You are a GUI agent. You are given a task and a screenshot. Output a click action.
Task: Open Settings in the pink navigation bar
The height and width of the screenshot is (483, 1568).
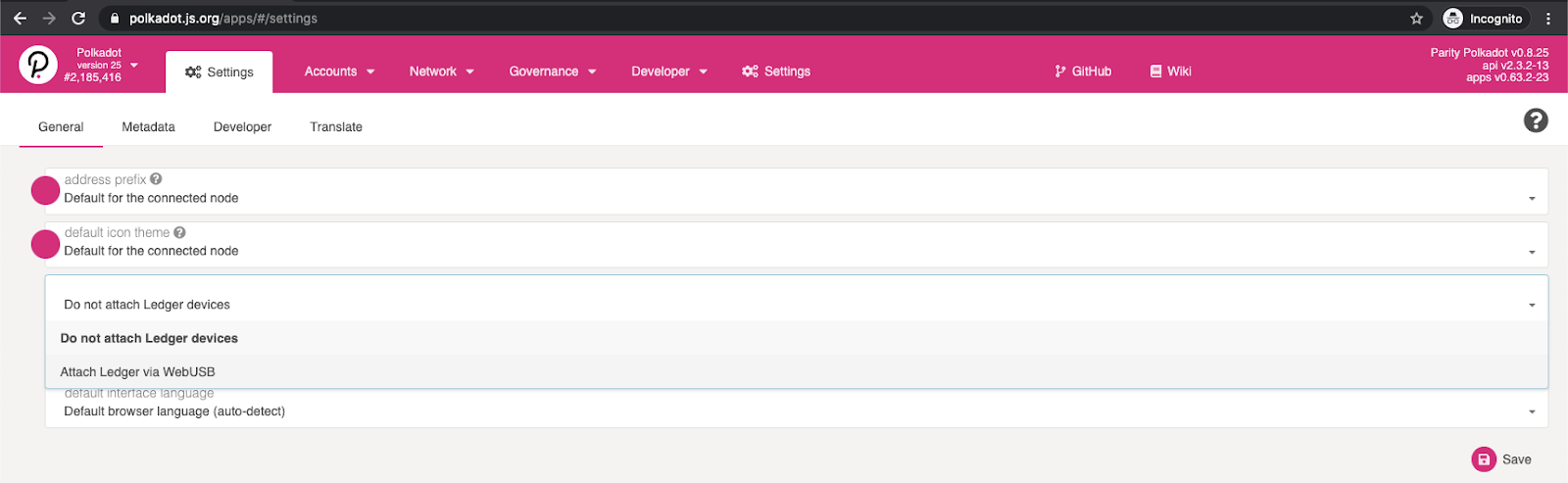pos(776,72)
